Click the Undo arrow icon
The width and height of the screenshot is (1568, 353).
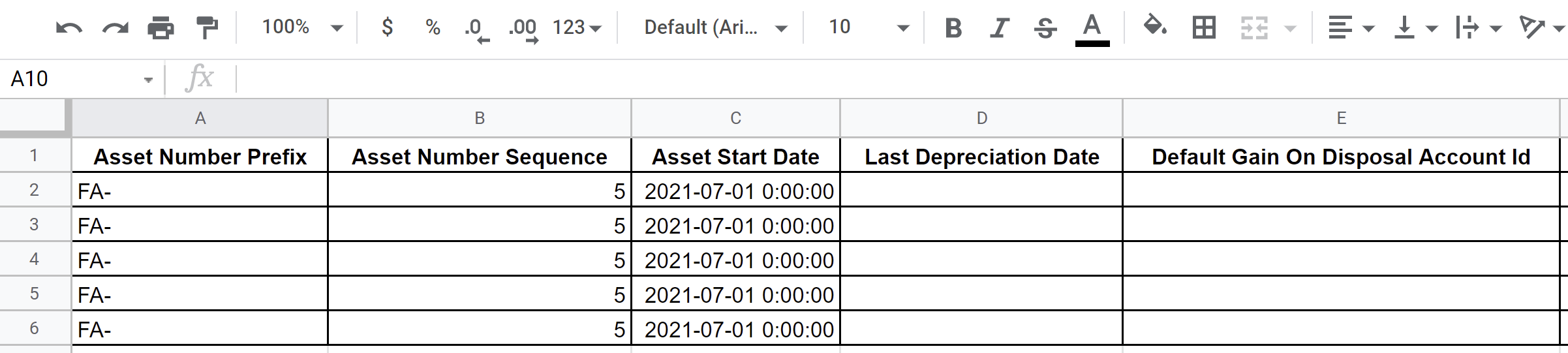[69, 27]
